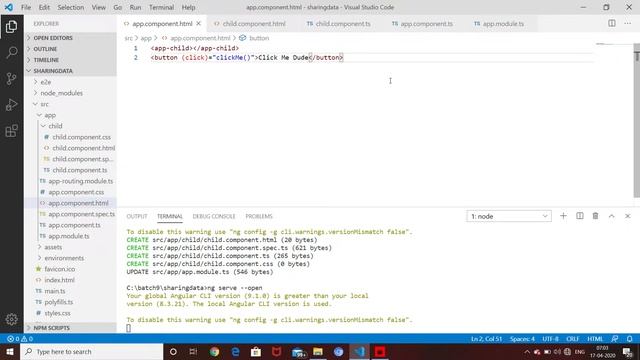Change language mode HTML
Screen dimensions: 640x360
tap(595, 339)
